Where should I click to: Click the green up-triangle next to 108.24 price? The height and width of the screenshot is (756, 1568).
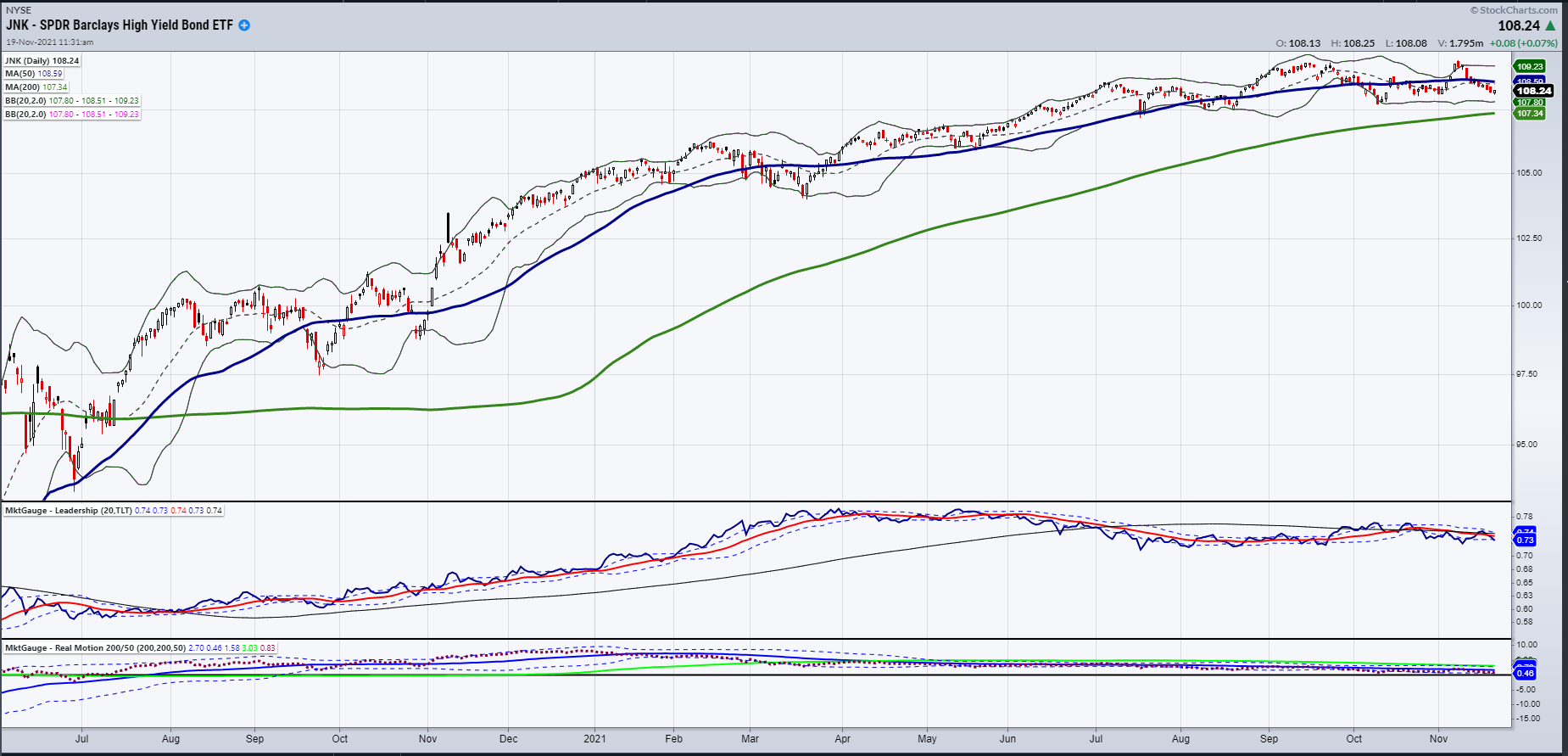click(1551, 25)
